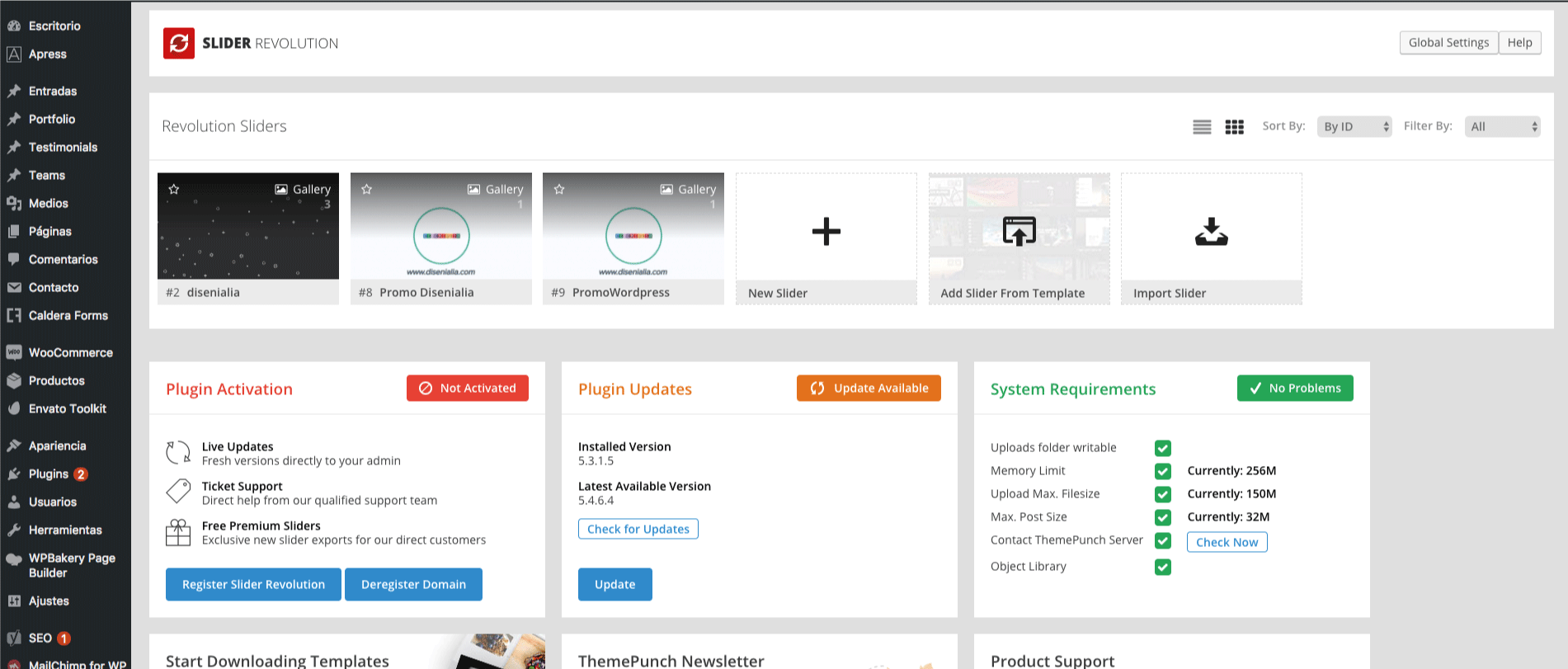Click the Max. Post Size checkmark
Screen dimensions: 1568x669
[x=1163, y=517]
